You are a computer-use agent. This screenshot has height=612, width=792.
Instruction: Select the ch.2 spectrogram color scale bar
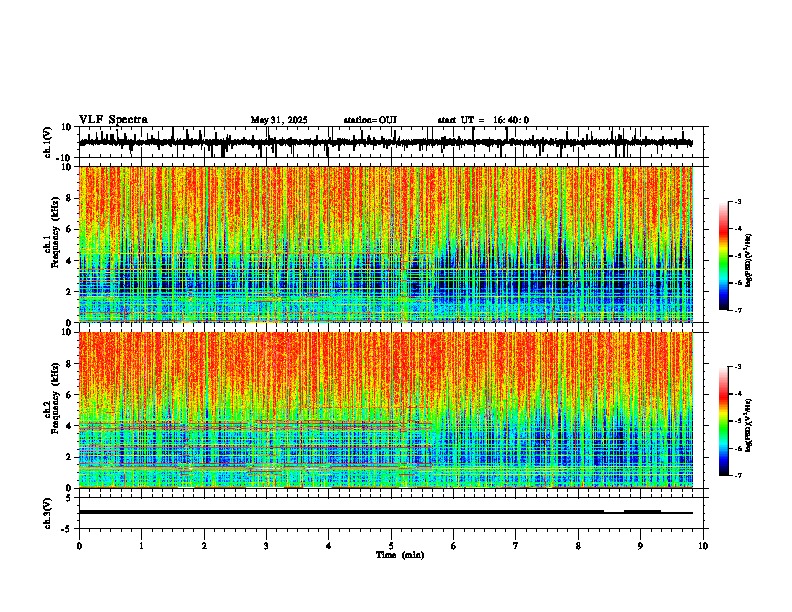(x=724, y=421)
